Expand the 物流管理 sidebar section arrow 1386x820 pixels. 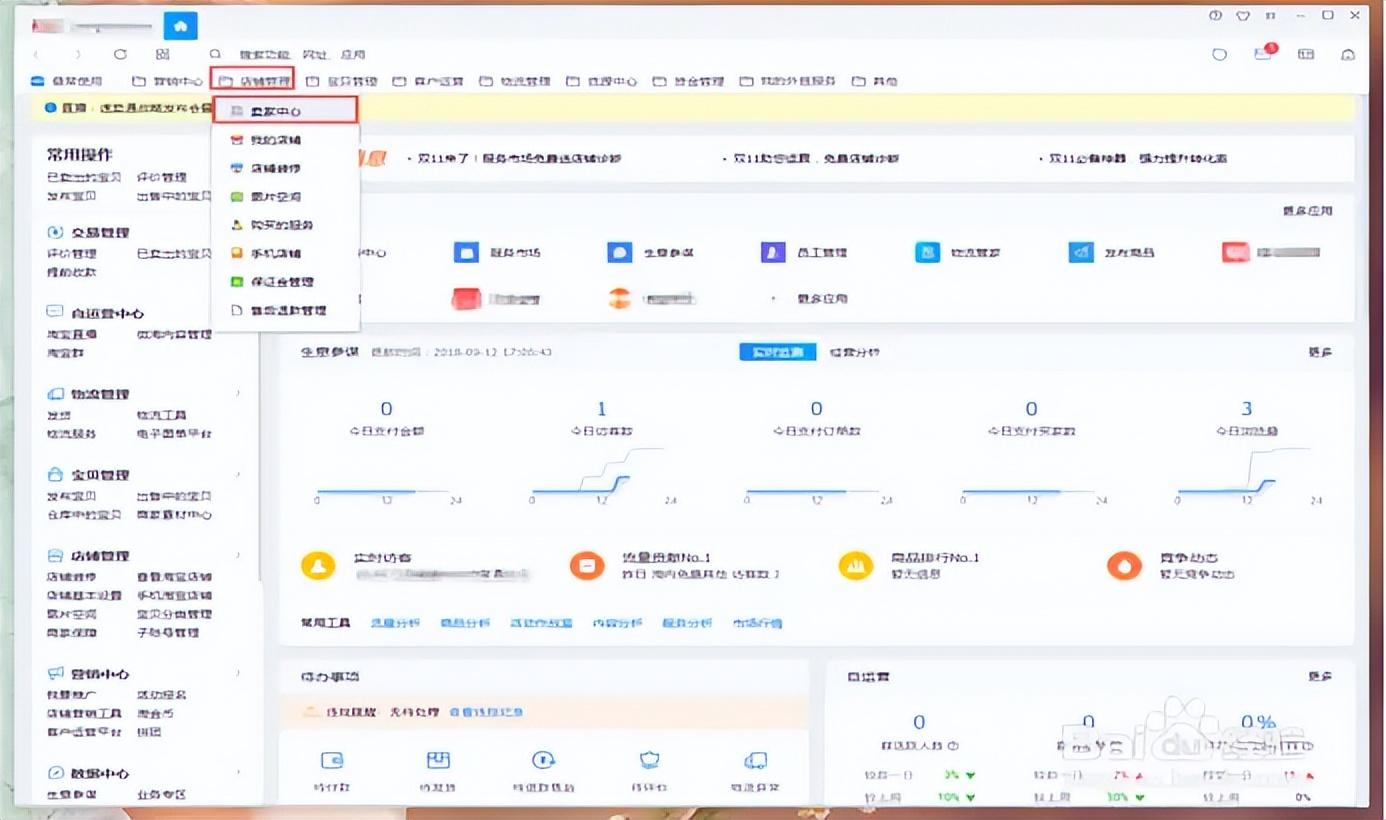tap(238, 394)
